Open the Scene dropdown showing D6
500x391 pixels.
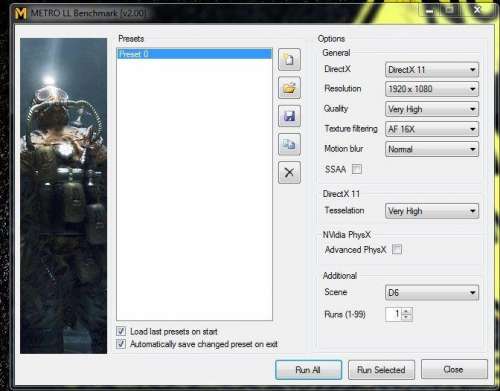click(x=432, y=293)
